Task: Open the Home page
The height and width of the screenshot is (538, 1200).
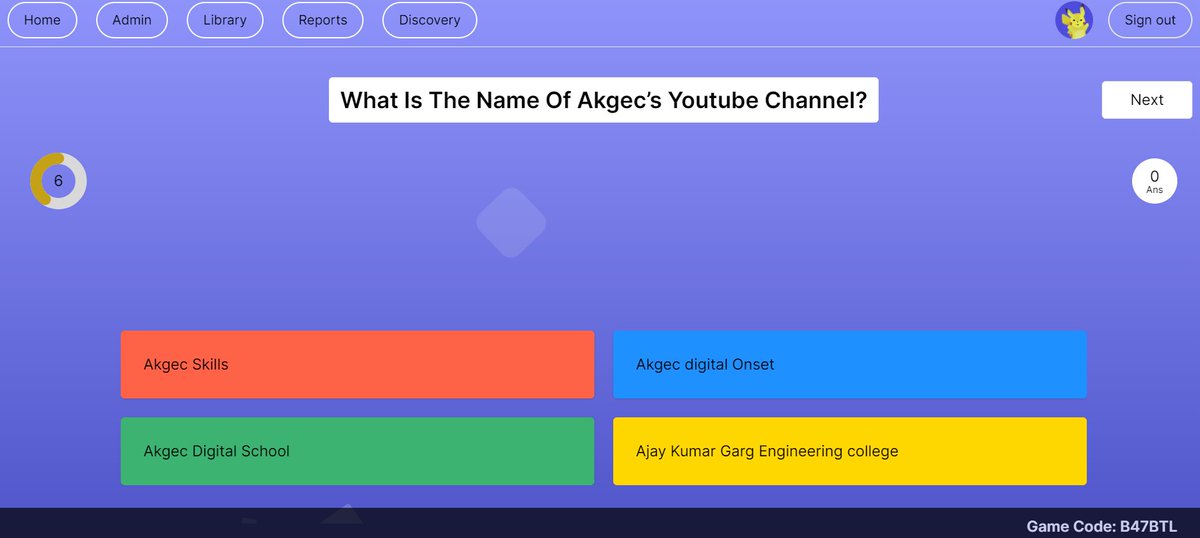Action: pyautogui.click(x=42, y=20)
